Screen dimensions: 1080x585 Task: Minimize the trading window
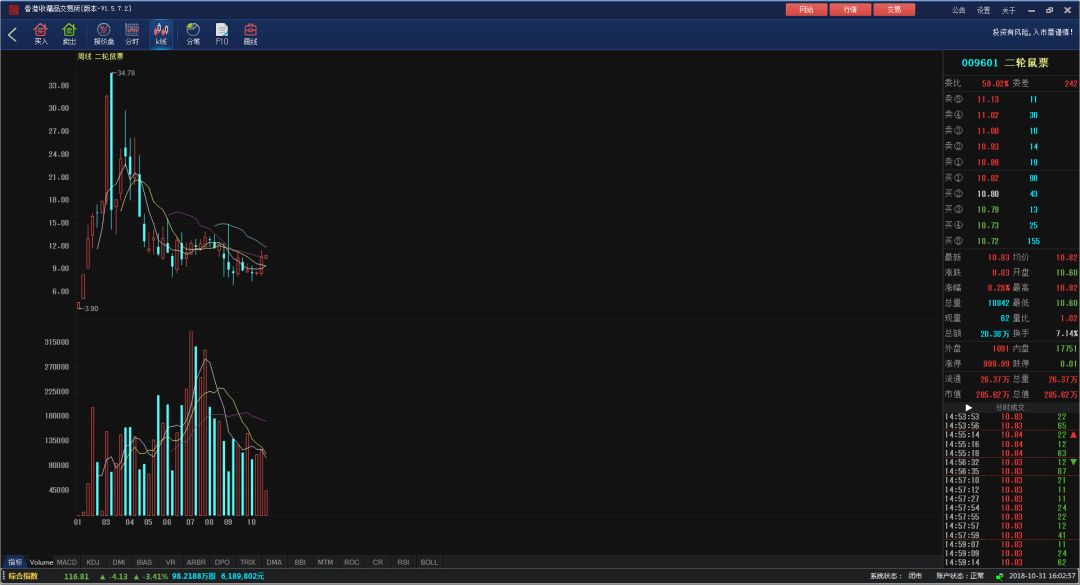[1031, 10]
